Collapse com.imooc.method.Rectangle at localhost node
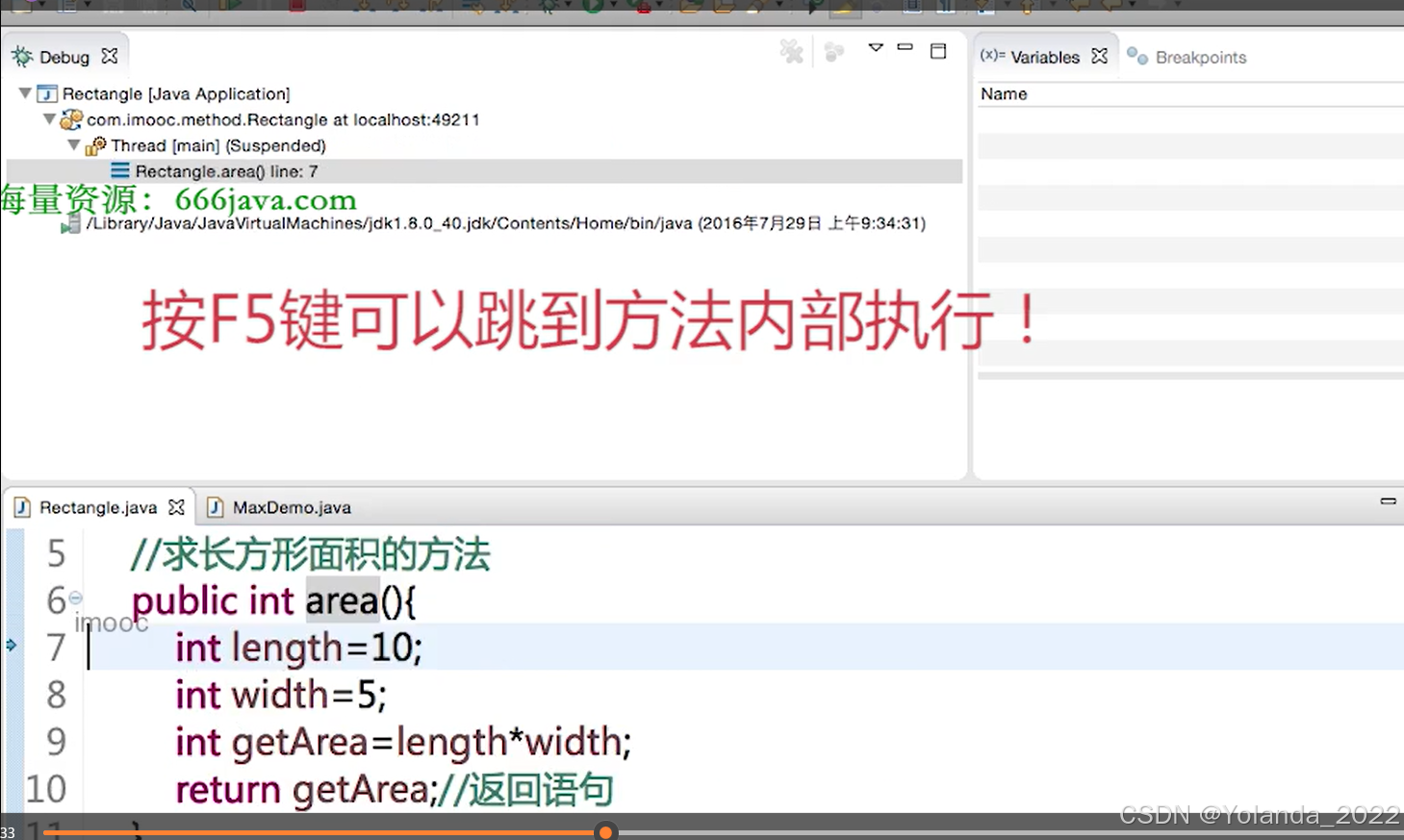1404x840 pixels. (x=49, y=119)
